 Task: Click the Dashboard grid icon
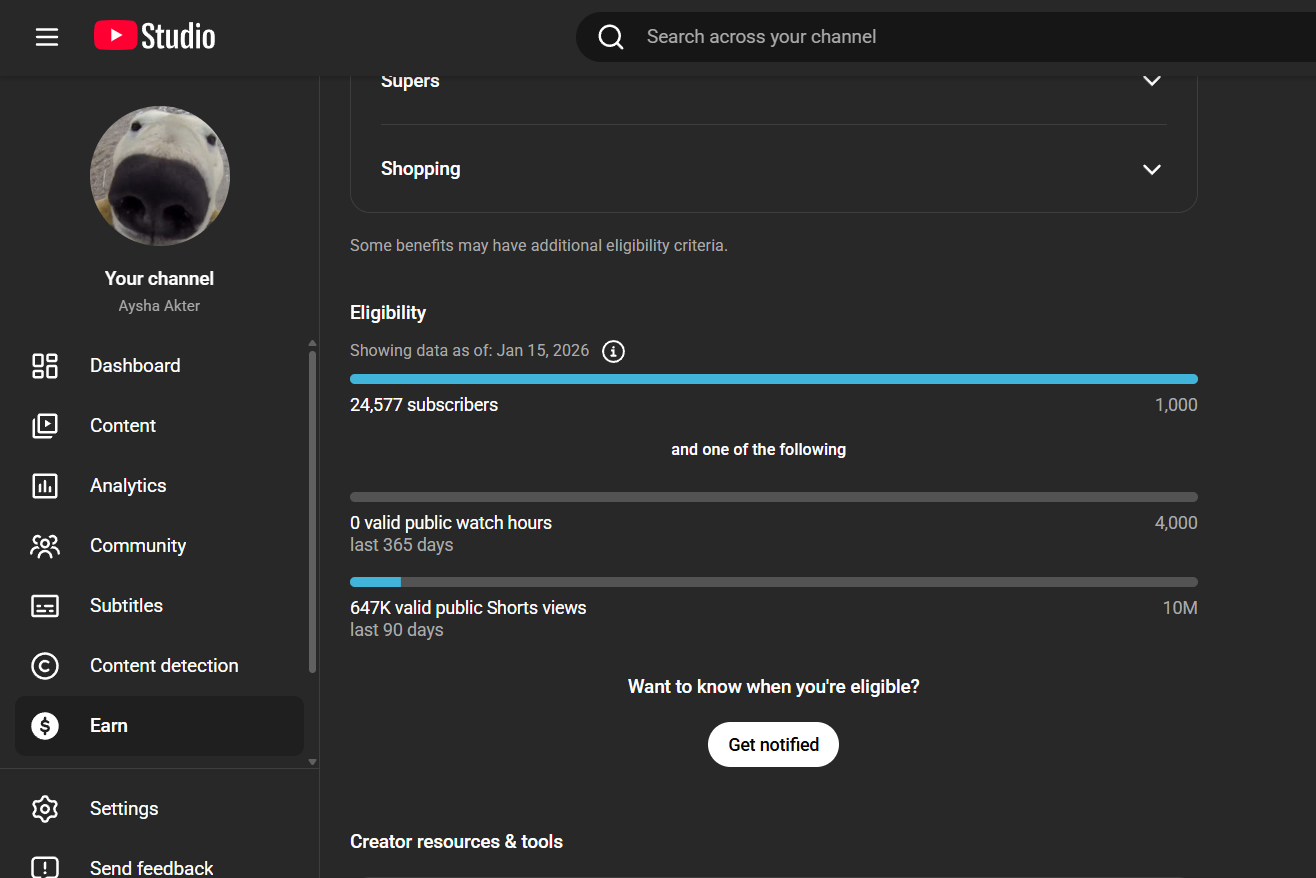coord(45,366)
